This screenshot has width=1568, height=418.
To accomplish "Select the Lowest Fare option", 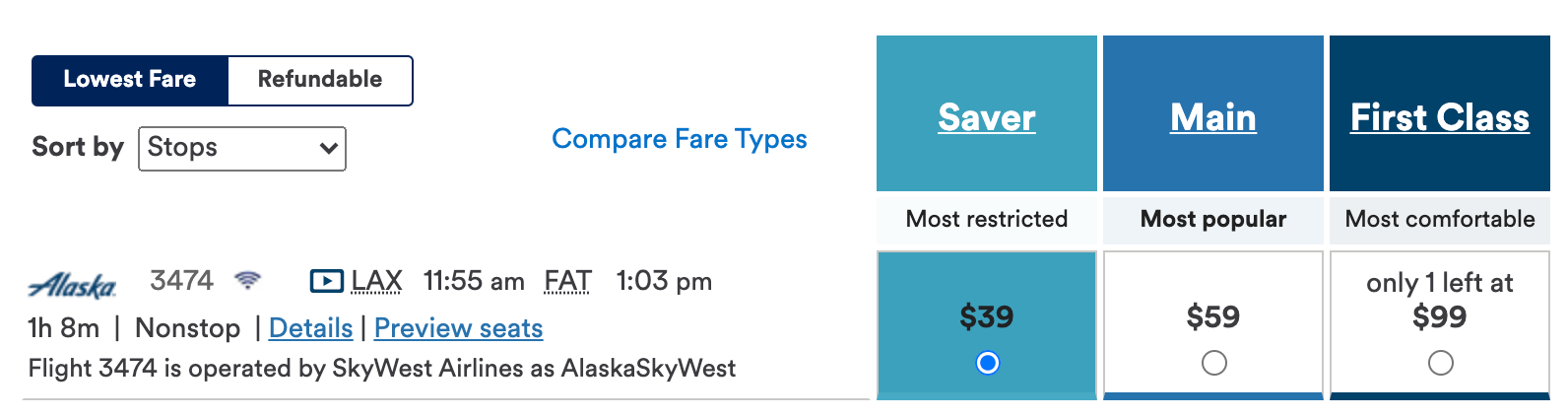I will point(130,80).
